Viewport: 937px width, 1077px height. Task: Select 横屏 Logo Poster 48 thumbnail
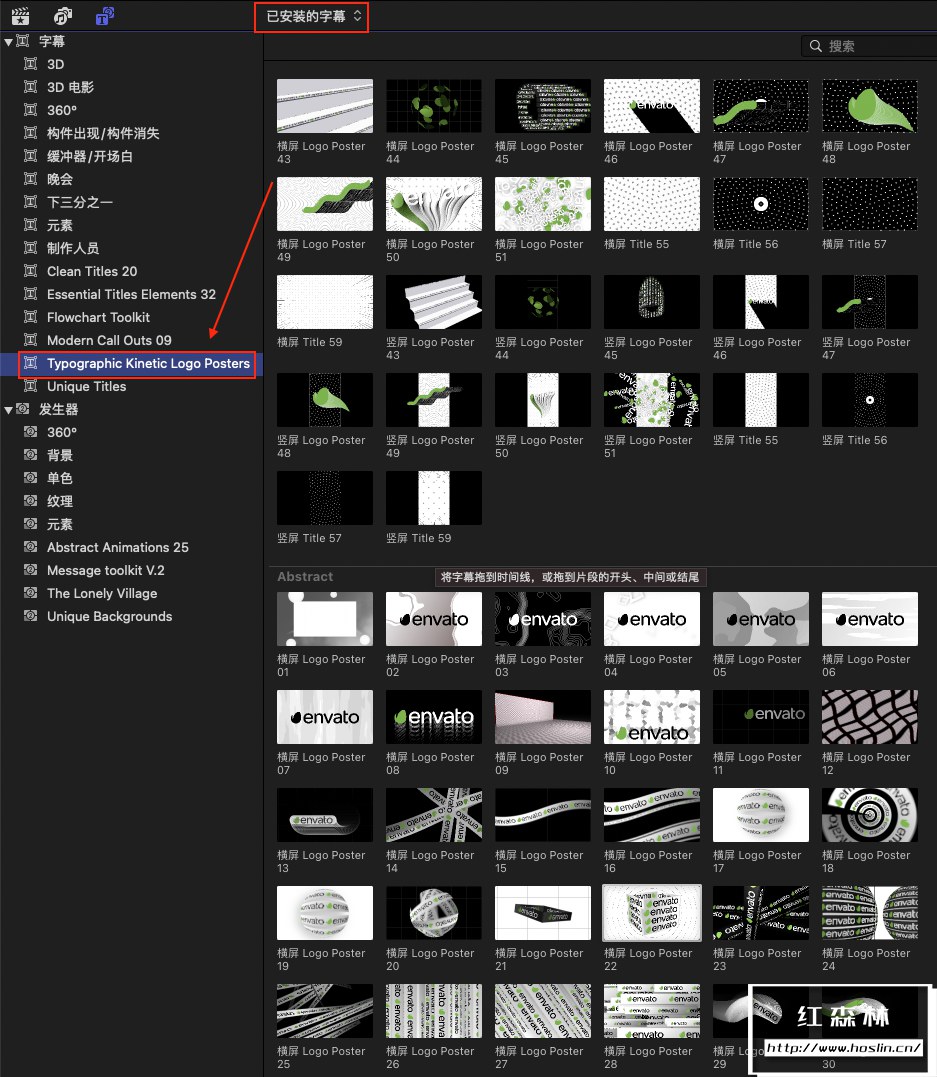pyautogui.click(x=870, y=106)
